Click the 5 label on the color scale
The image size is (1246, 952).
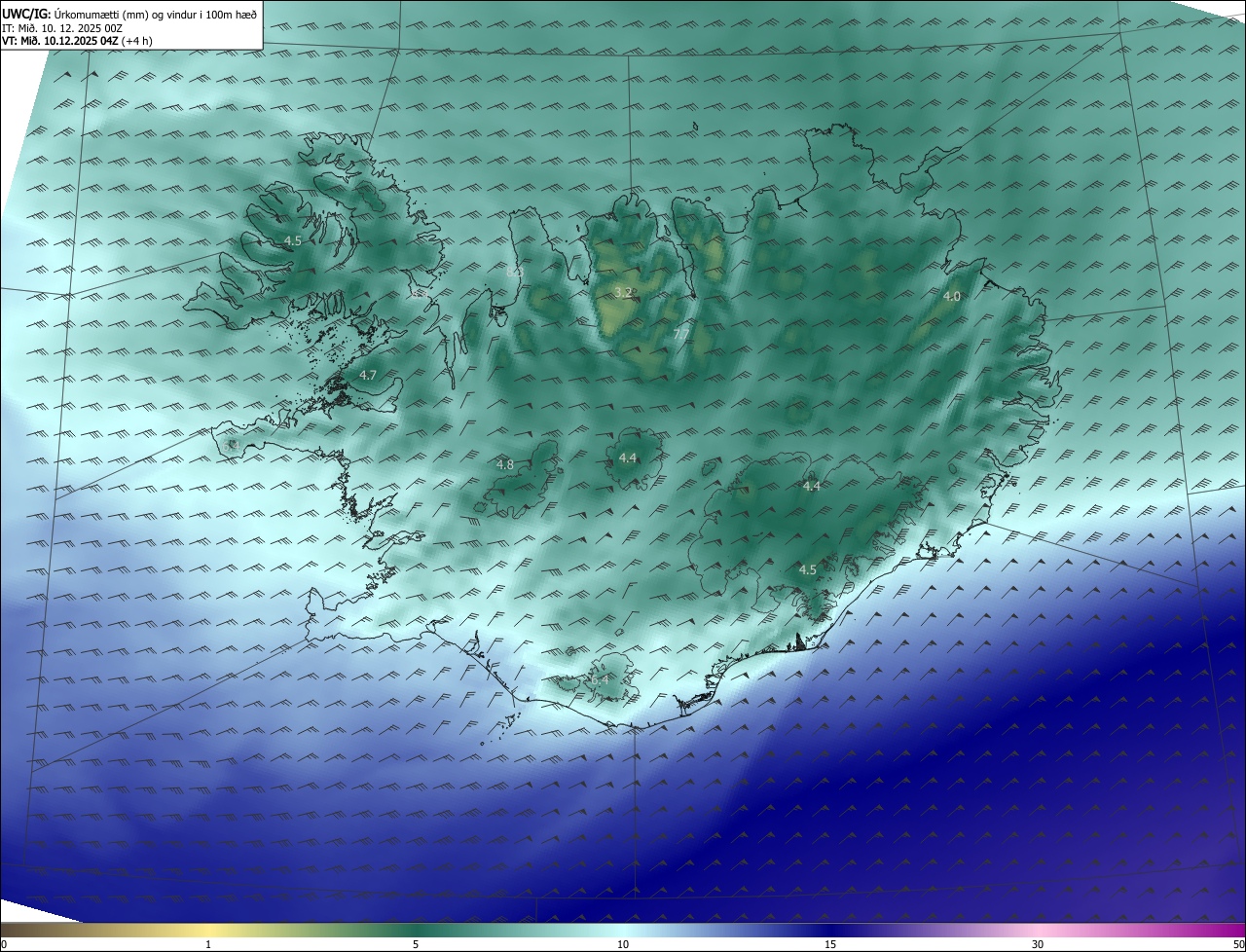pyautogui.click(x=416, y=945)
